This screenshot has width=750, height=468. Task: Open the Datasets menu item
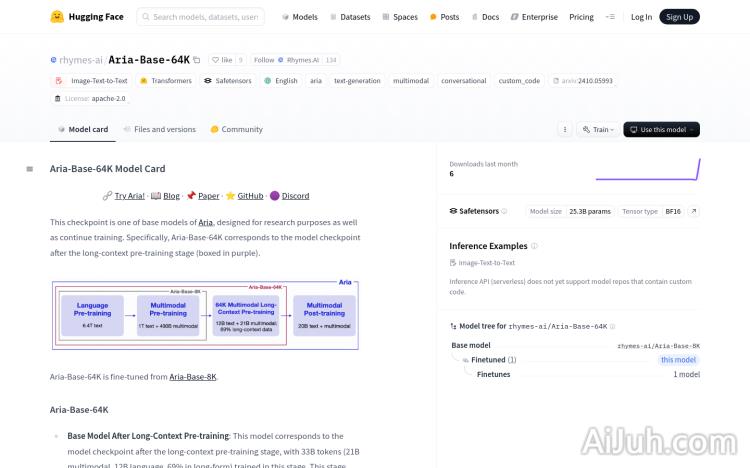coord(349,17)
